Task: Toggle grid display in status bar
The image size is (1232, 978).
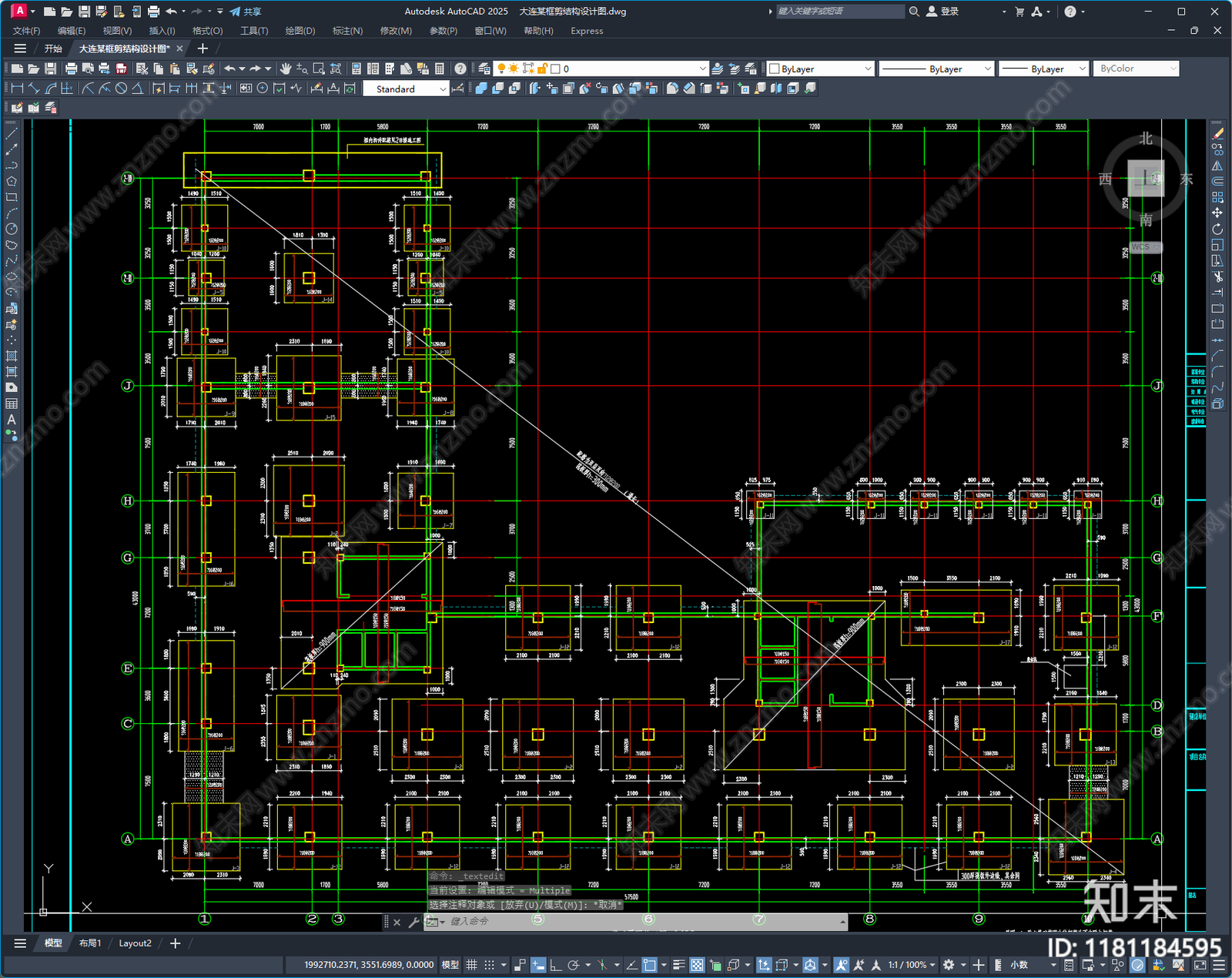Action: click(471, 965)
